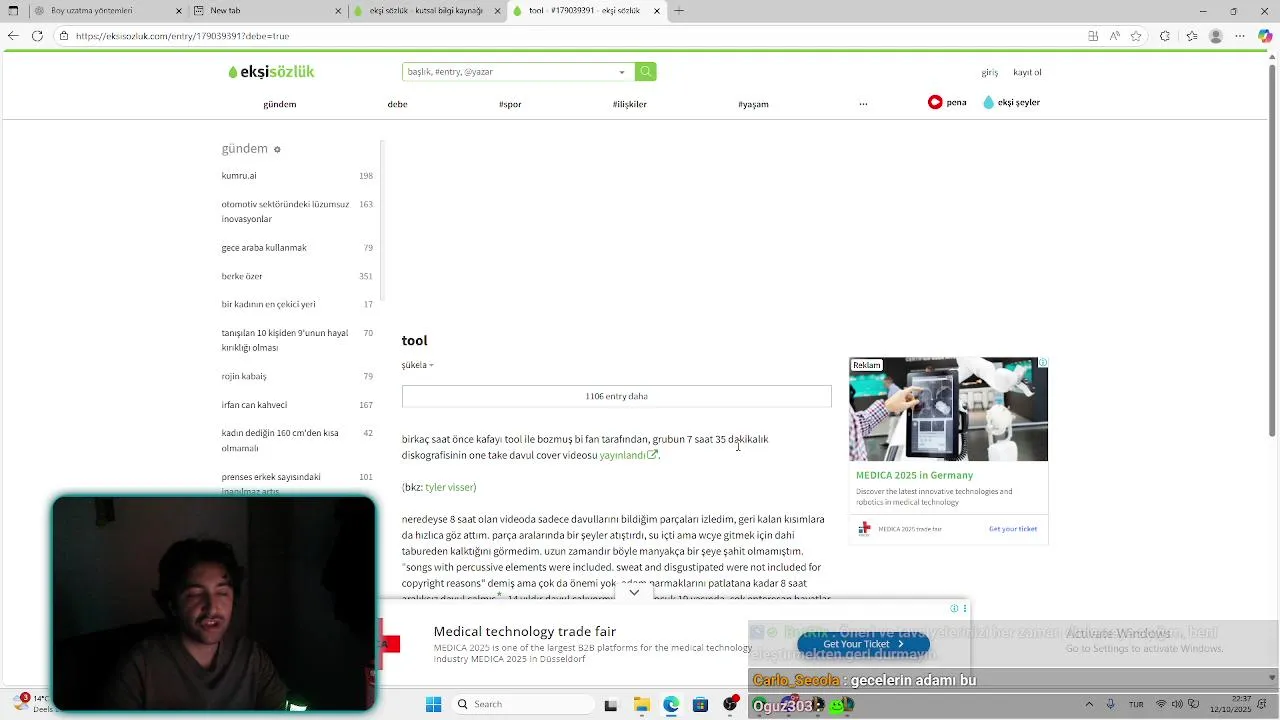Open Microsoft Store from the taskbar
This screenshot has width=1280, height=720.
tap(700, 705)
